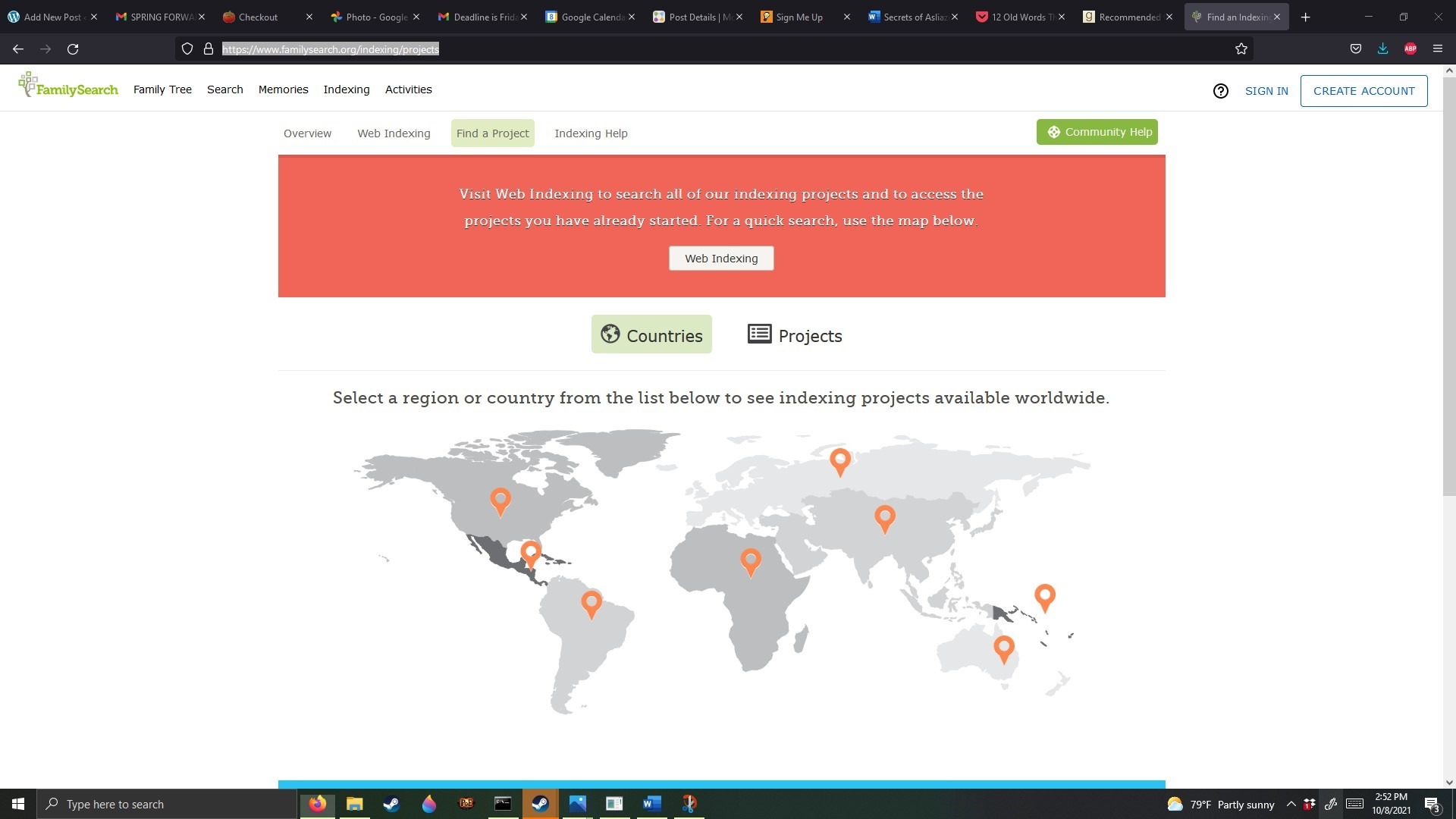1456x819 pixels.
Task: Open the Firefox hamburger menu
Action: click(1437, 49)
